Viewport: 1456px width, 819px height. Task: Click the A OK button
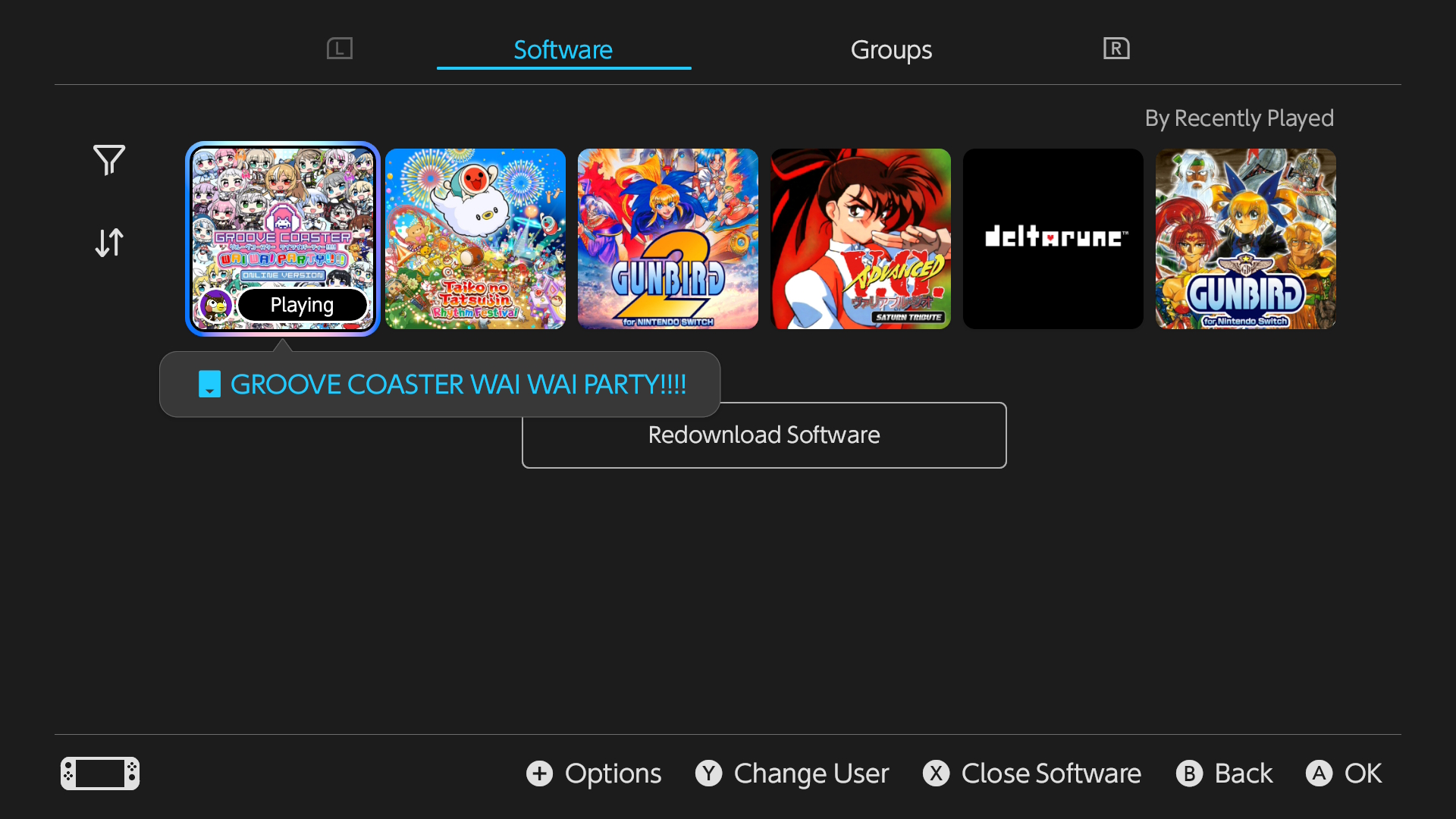coord(1344,773)
